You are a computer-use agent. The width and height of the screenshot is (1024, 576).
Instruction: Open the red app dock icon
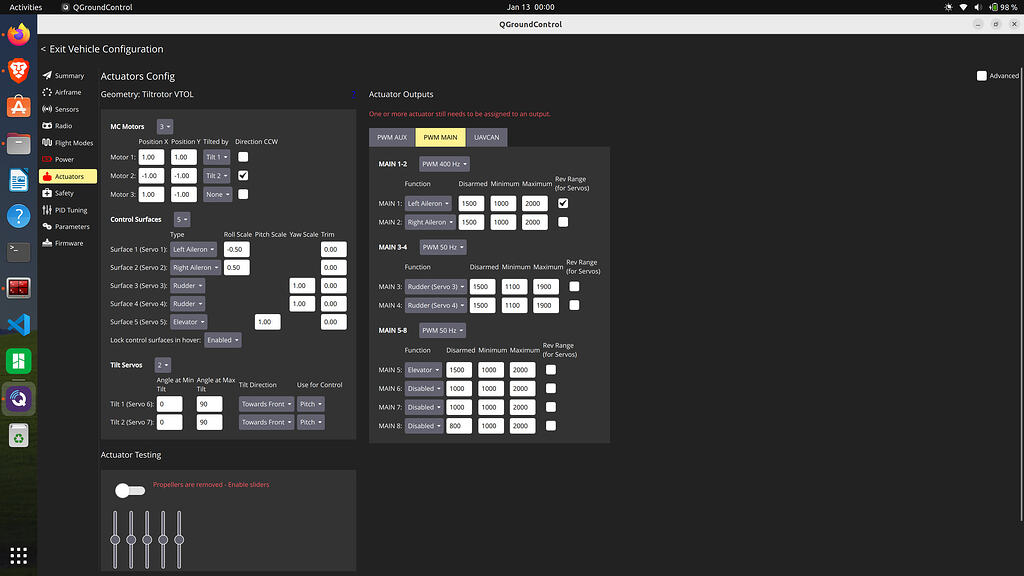click(18, 288)
